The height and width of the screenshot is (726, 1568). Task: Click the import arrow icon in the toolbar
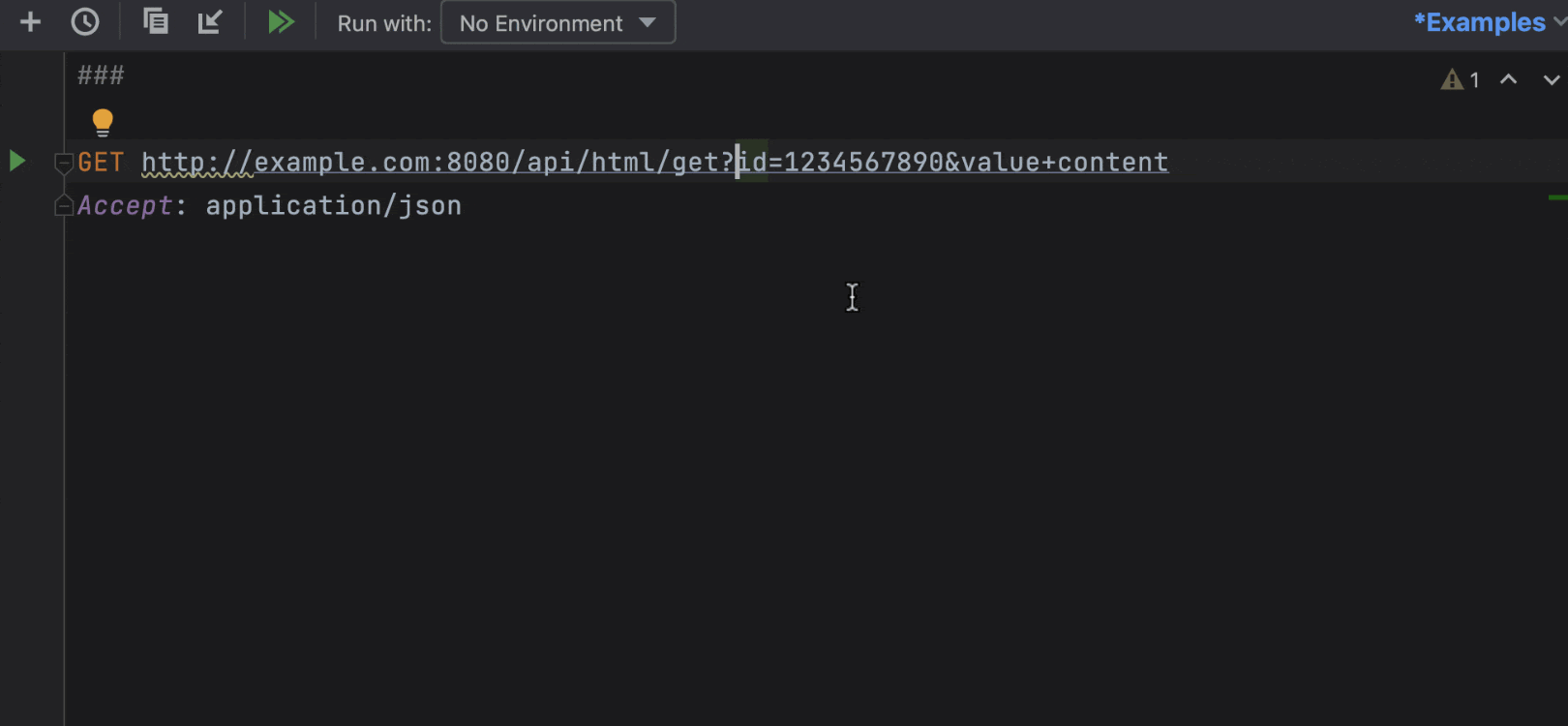[x=210, y=21]
